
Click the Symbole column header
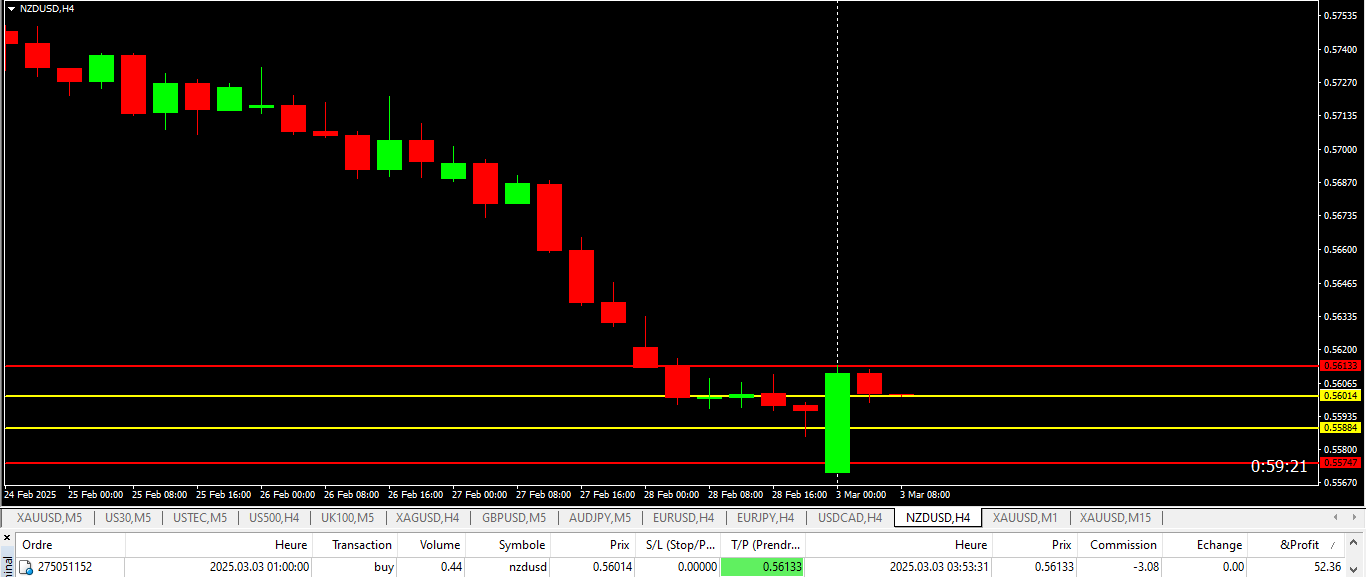tap(521, 545)
